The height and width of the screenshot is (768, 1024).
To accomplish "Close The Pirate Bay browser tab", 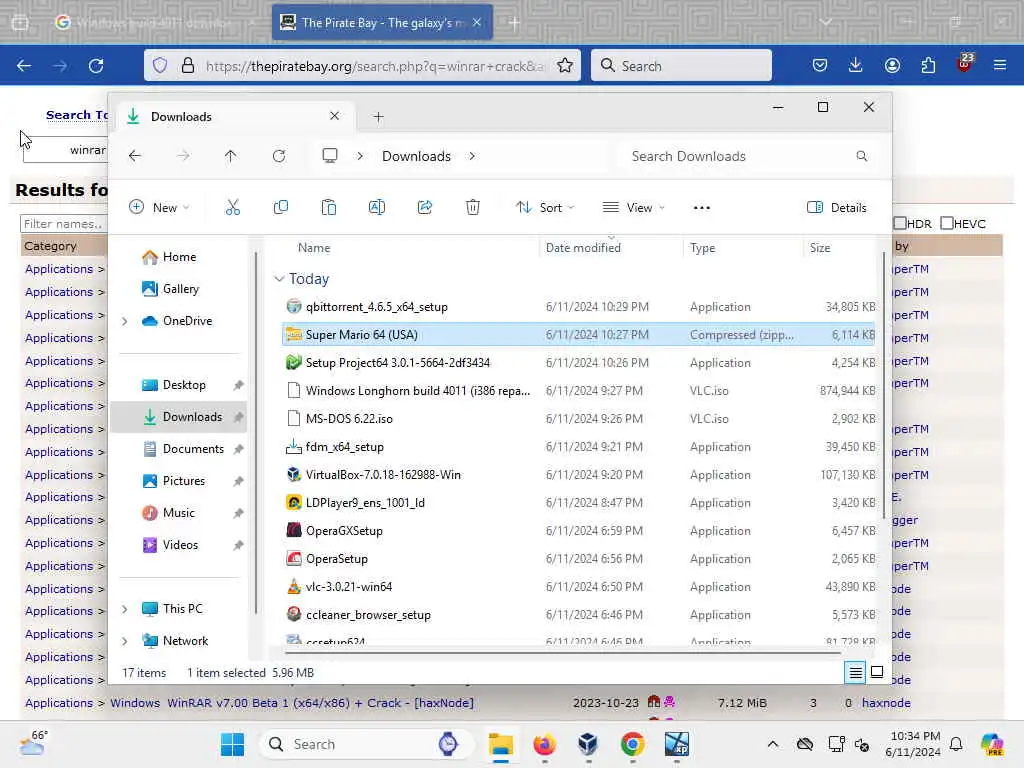I will 477,23.
